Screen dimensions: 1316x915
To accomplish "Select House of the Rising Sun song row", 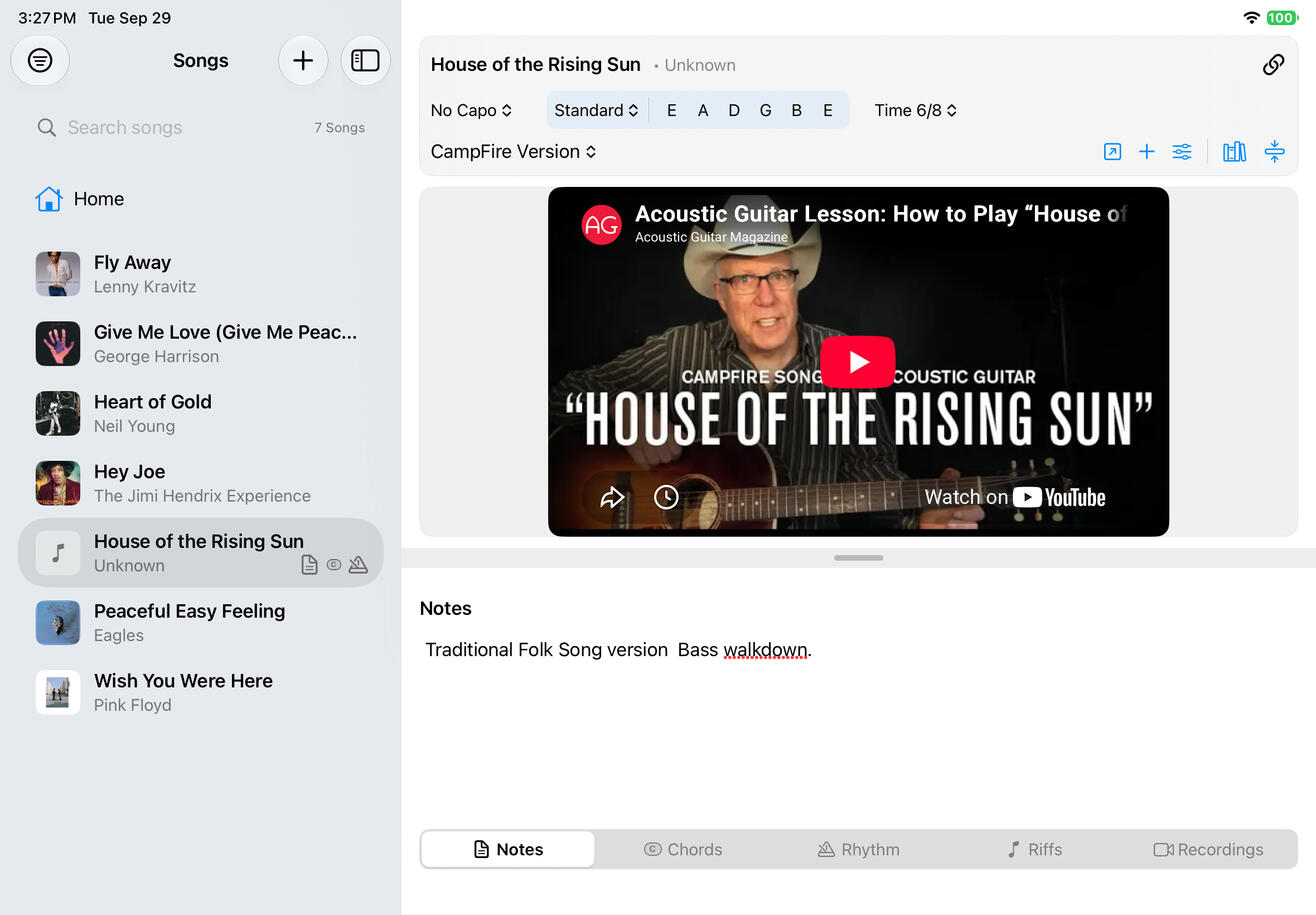I will click(x=201, y=553).
